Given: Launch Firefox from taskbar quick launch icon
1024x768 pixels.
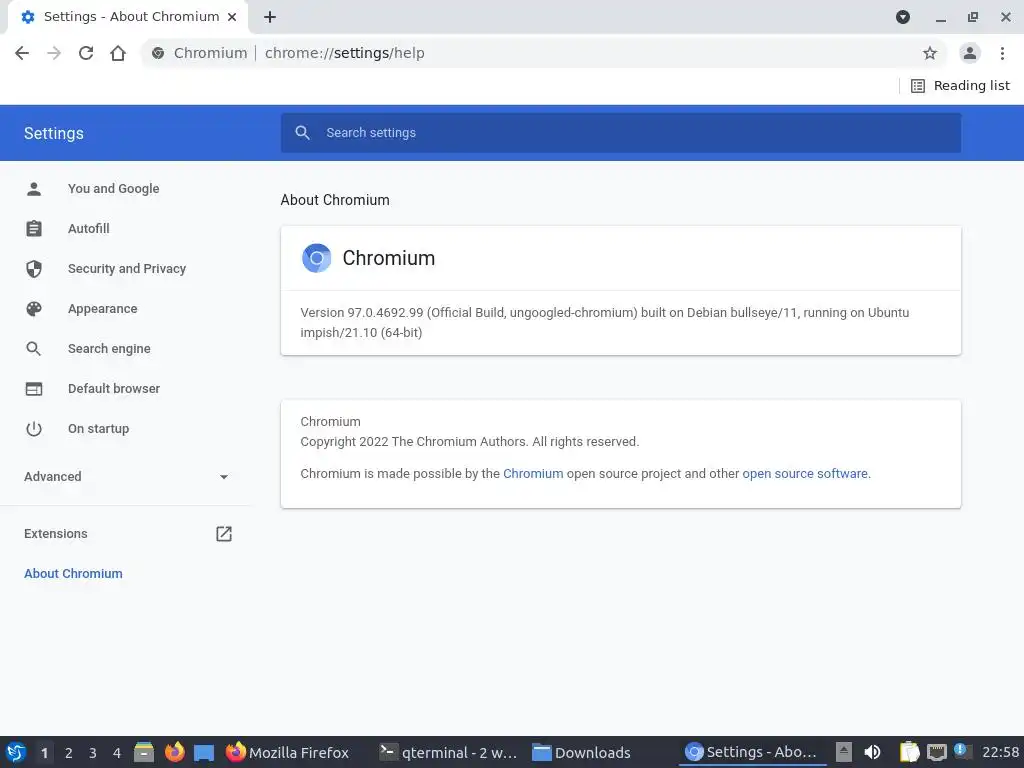Looking at the screenshot, I should tap(174, 752).
